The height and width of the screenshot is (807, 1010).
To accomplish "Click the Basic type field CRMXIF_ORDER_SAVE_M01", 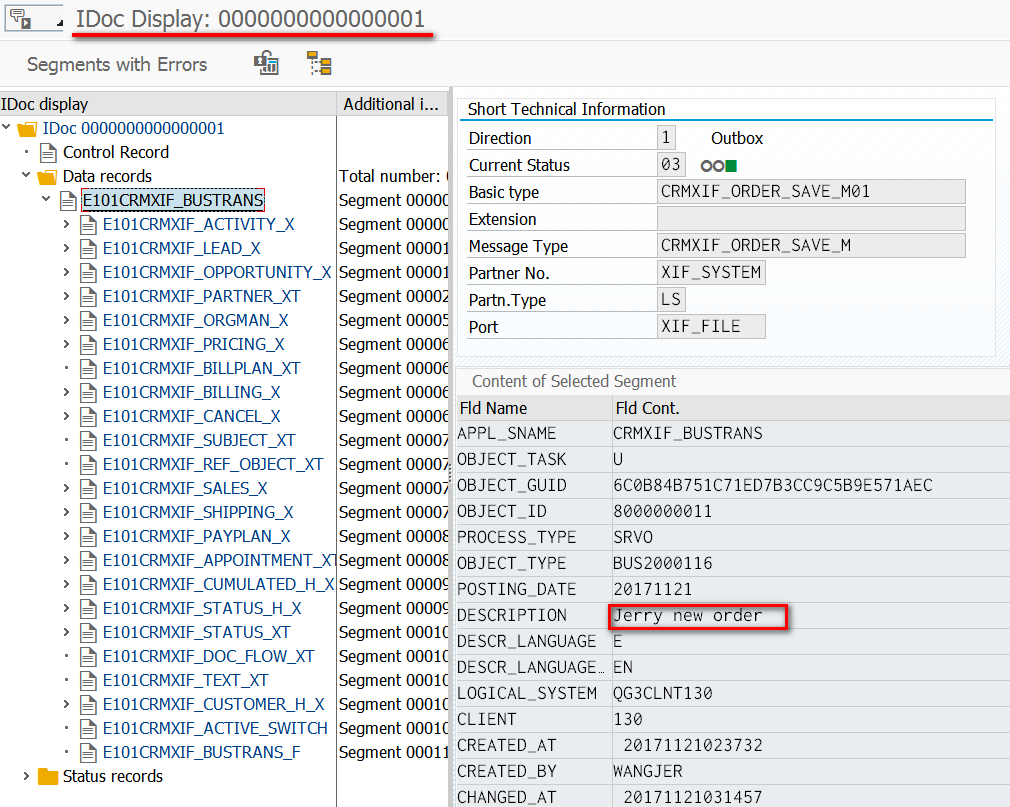I will coord(811,191).
